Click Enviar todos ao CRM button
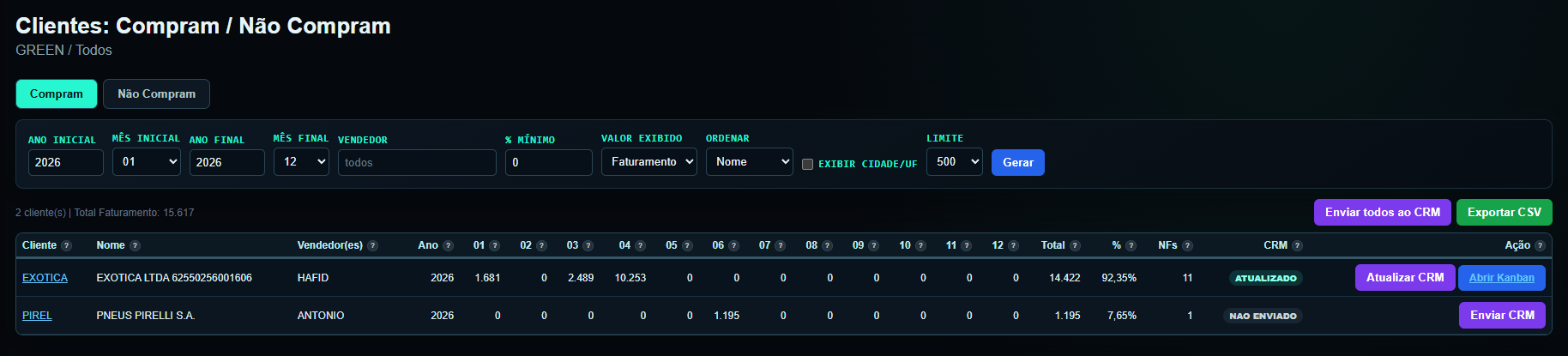 (x=1383, y=212)
